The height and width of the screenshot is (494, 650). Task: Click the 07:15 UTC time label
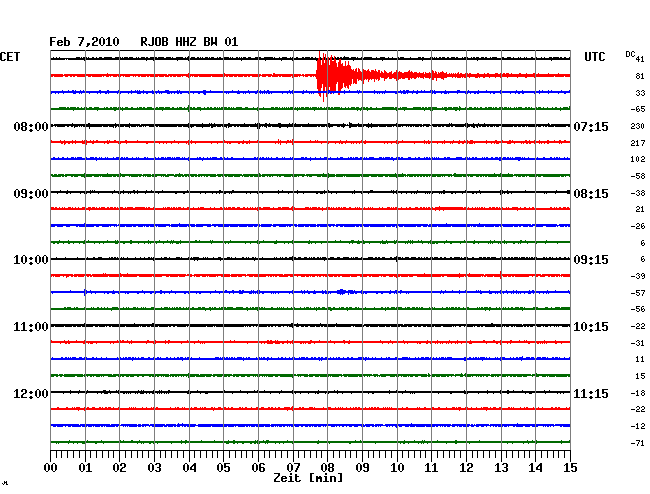click(x=591, y=126)
